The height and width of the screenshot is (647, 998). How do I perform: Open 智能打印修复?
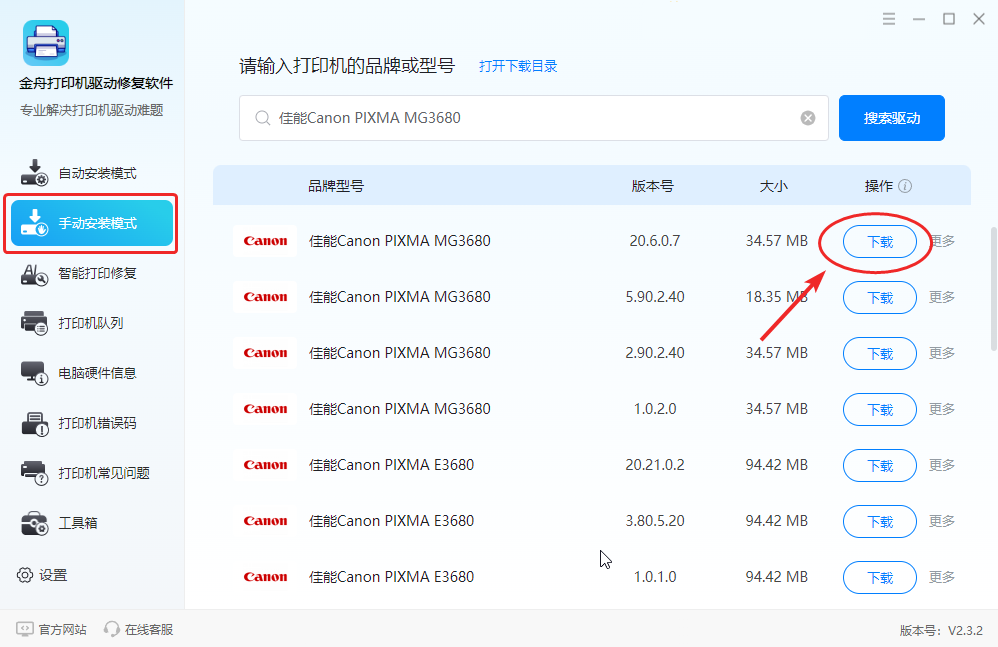click(92, 274)
